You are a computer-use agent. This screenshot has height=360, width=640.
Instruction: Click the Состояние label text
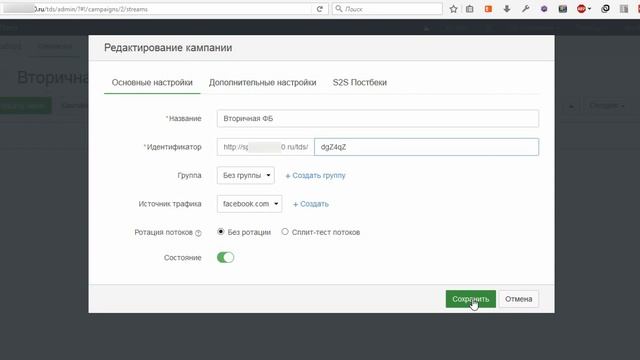pos(182,258)
